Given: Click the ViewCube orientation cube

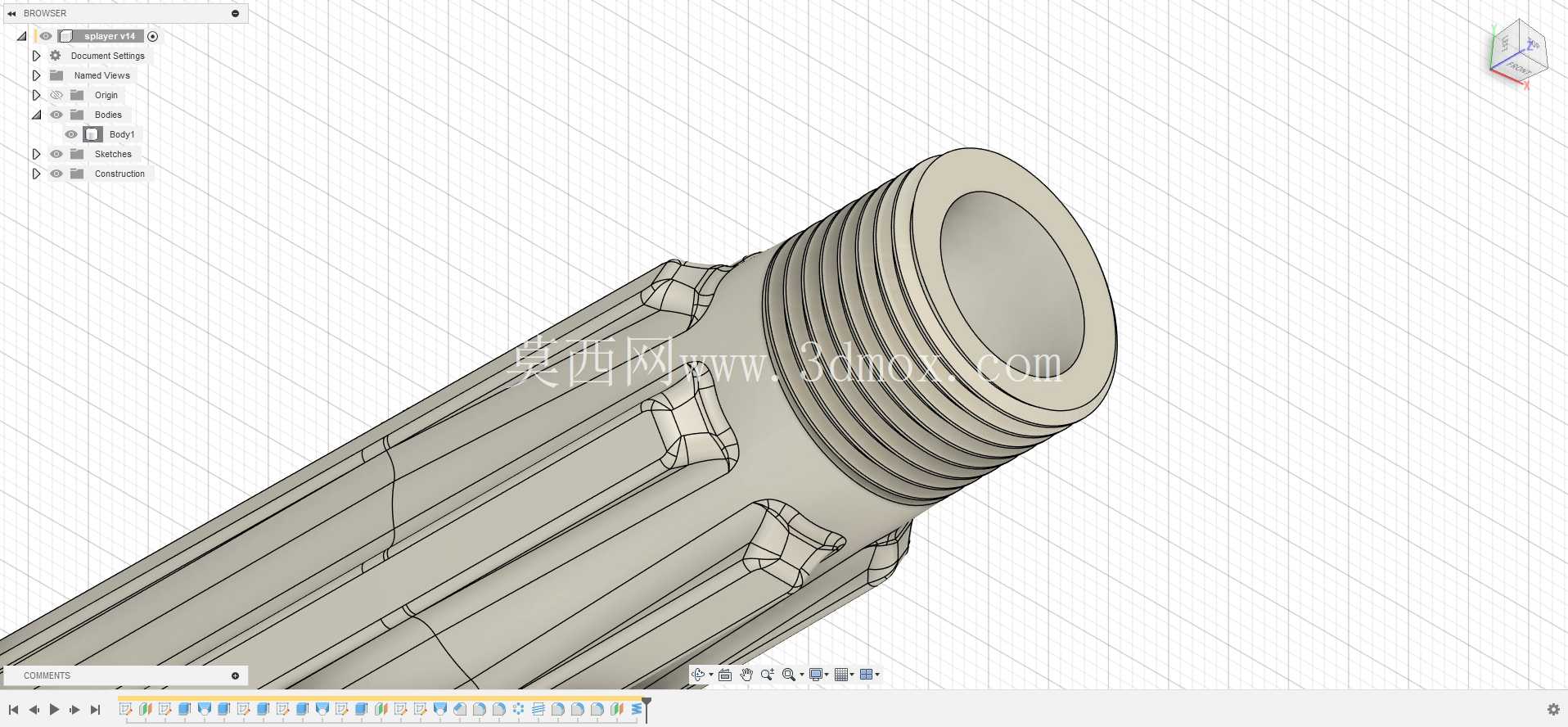Looking at the screenshot, I should 1519,52.
